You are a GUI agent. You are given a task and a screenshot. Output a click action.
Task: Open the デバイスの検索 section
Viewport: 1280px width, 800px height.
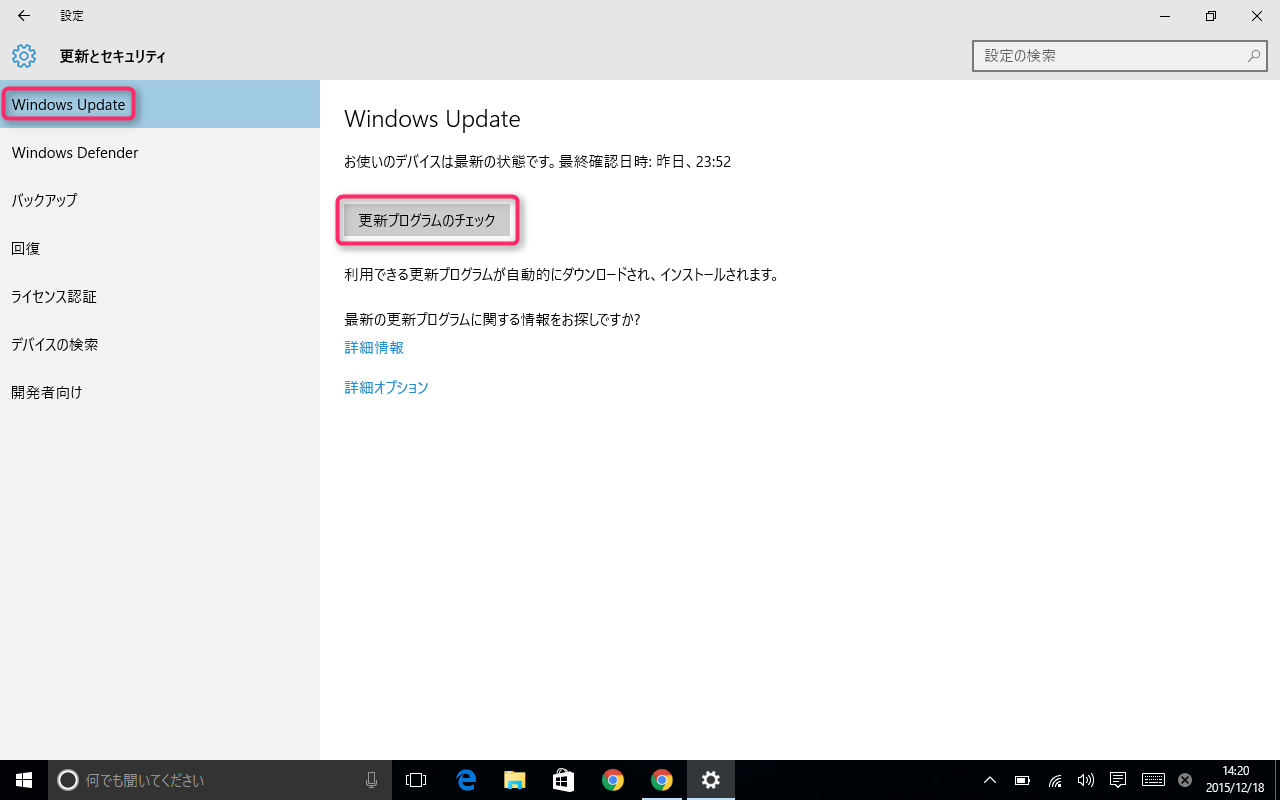coord(160,344)
